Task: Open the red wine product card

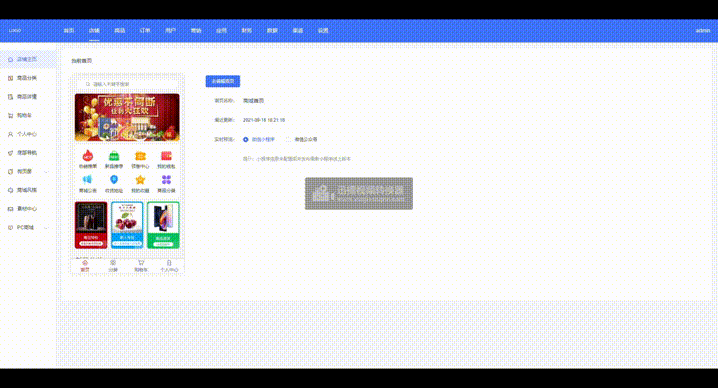Action: [x=91, y=225]
